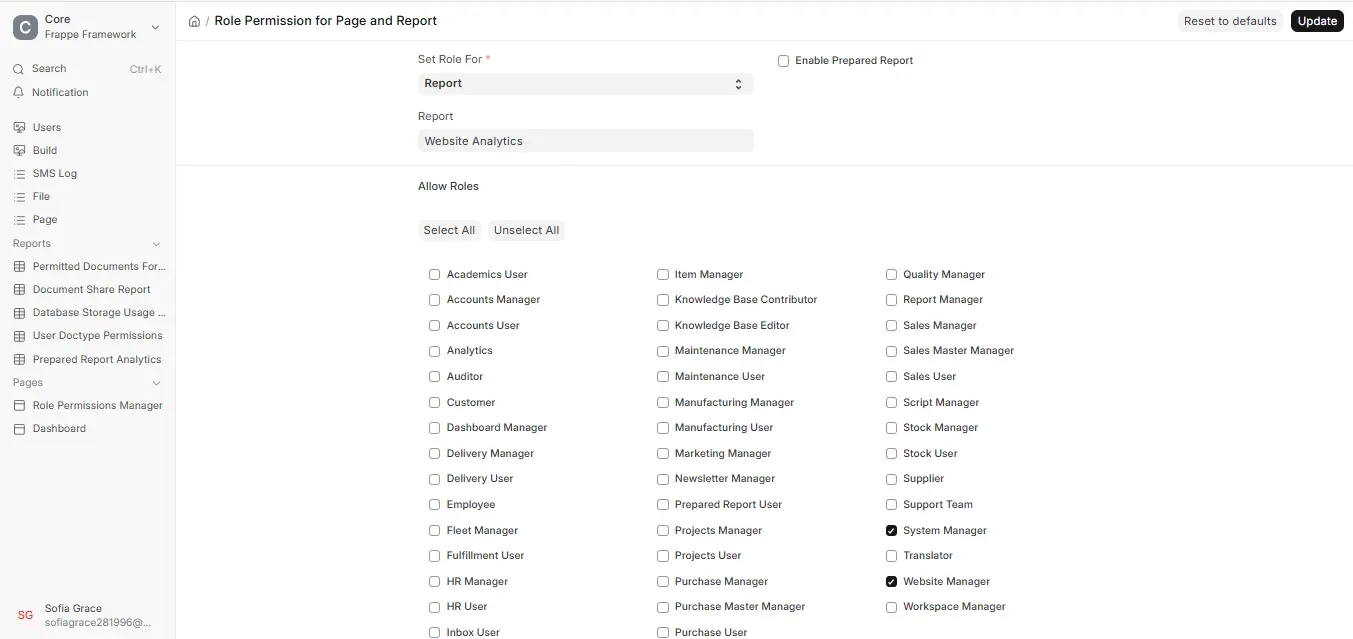Click the Build sidebar icon
1353x639 pixels.
pyautogui.click(x=19, y=150)
